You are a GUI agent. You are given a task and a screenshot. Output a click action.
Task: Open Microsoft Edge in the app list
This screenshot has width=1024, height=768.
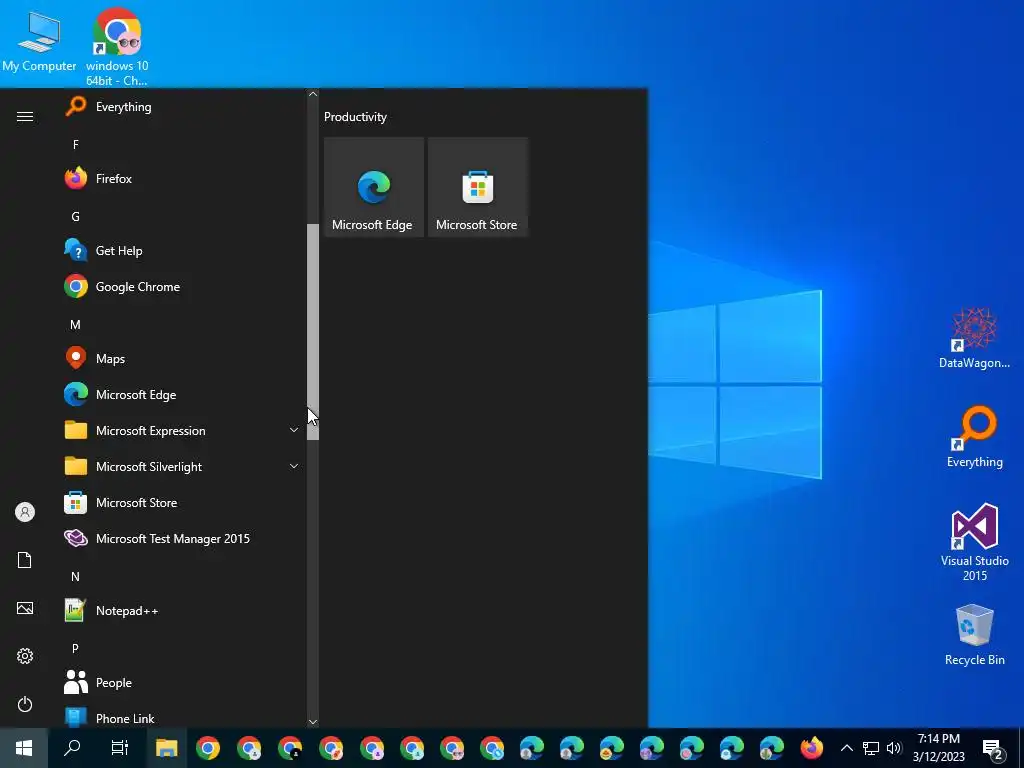[x=181, y=394]
